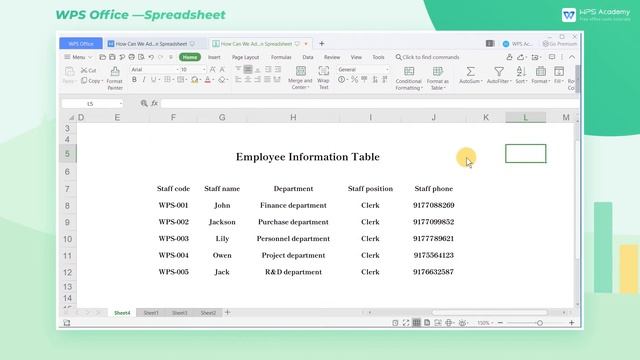Click the fill color bucket icon
This screenshot has width=640, height=360.
click(194, 80)
